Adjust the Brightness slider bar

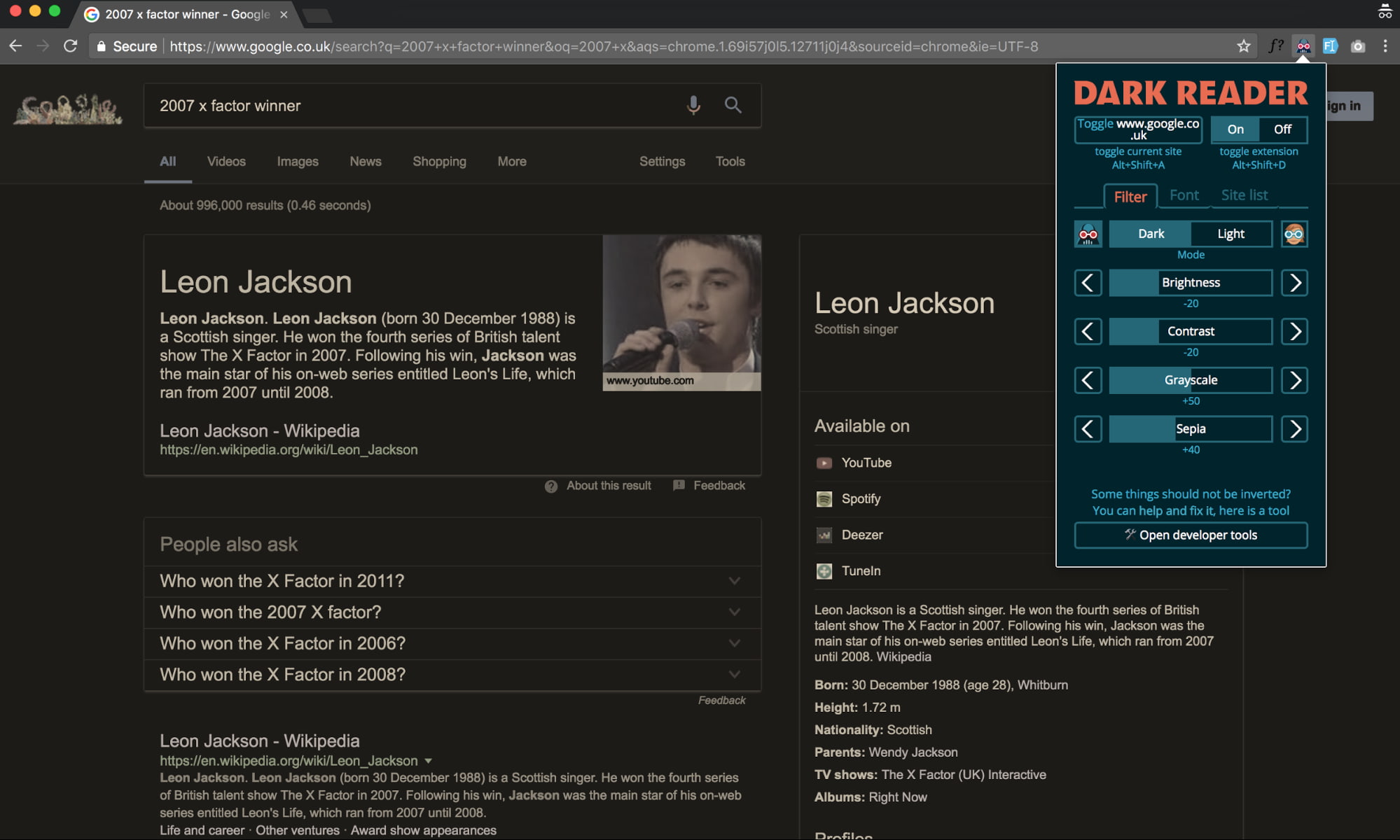pos(1191,283)
